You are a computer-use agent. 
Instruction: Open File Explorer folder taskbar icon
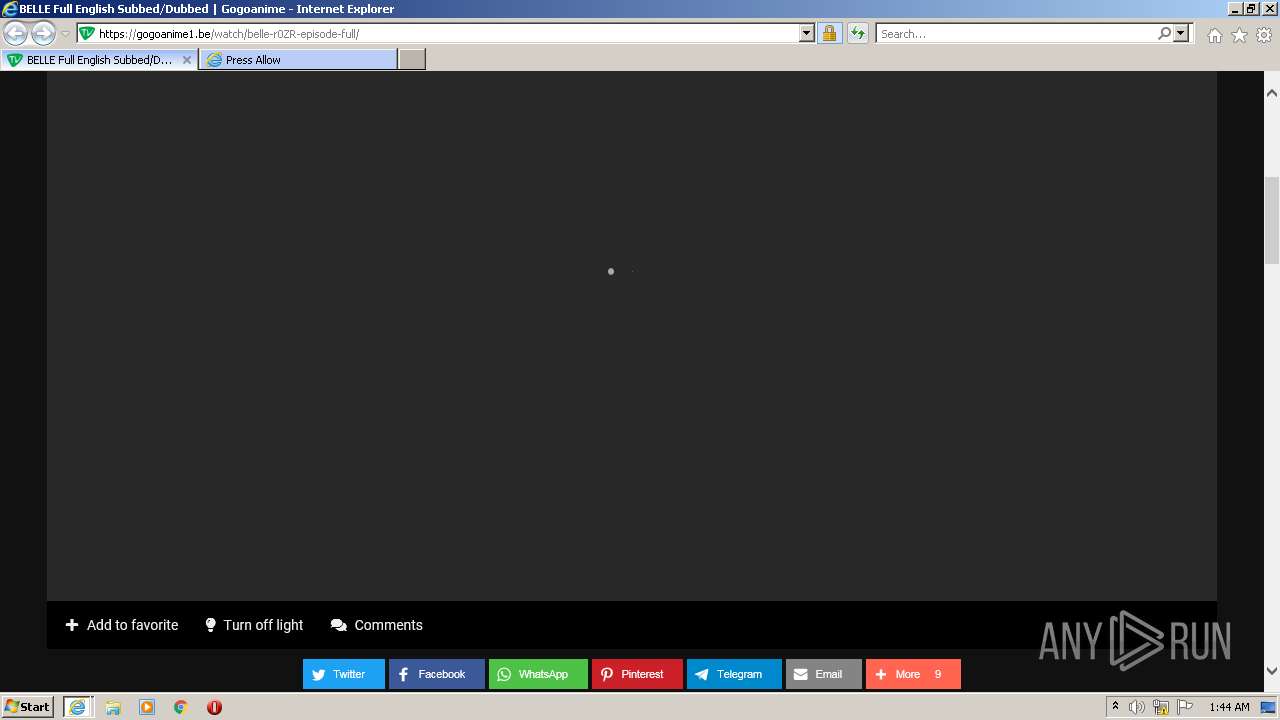coord(113,707)
